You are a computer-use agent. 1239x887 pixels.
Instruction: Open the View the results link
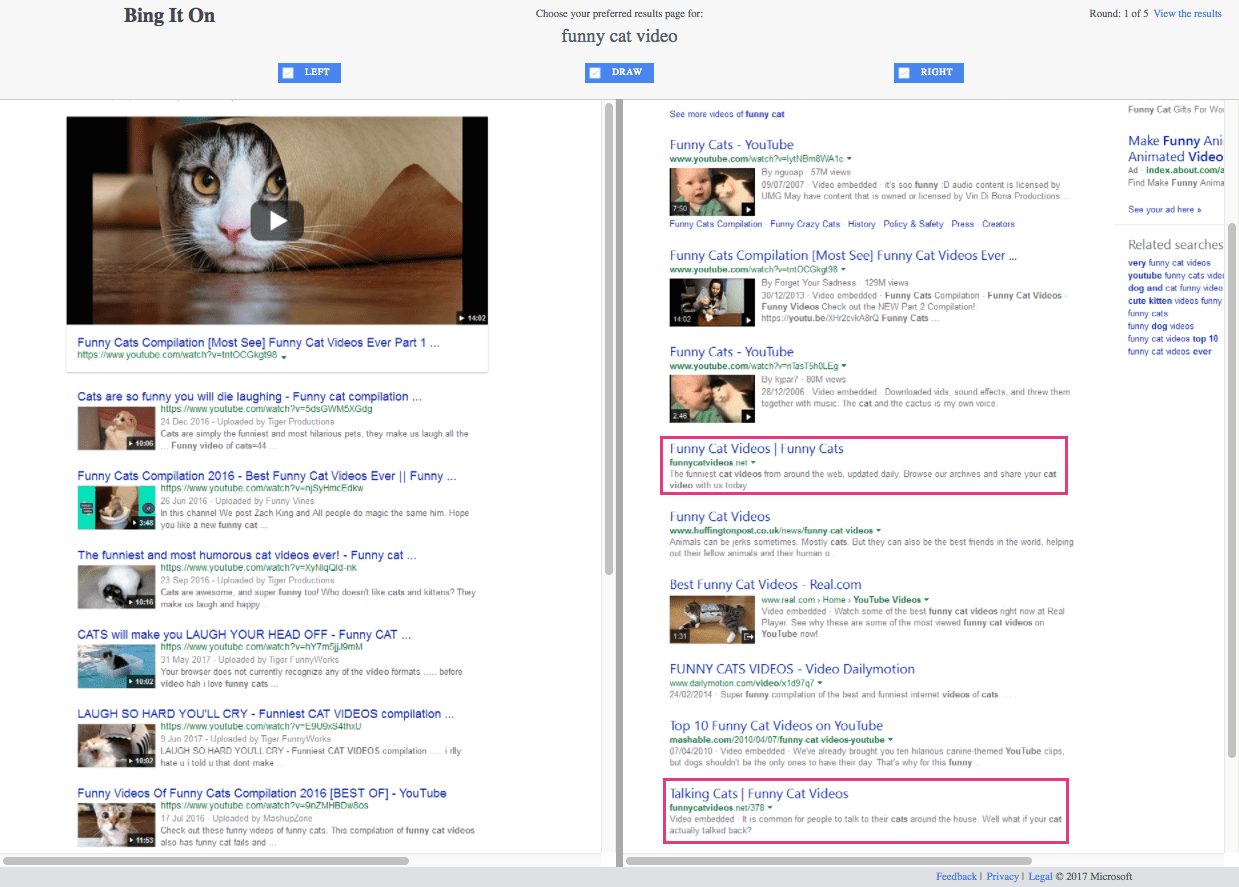tap(1187, 14)
